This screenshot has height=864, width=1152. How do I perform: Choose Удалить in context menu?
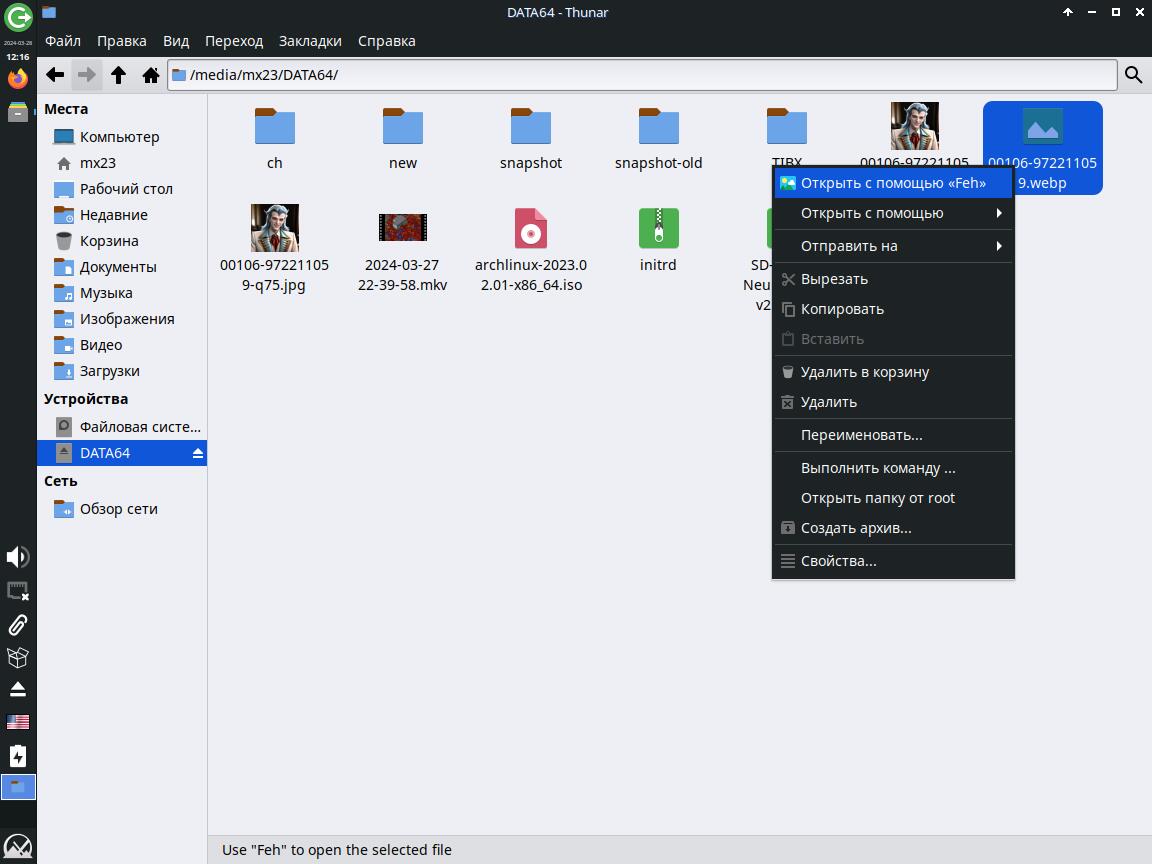click(x=893, y=402)
